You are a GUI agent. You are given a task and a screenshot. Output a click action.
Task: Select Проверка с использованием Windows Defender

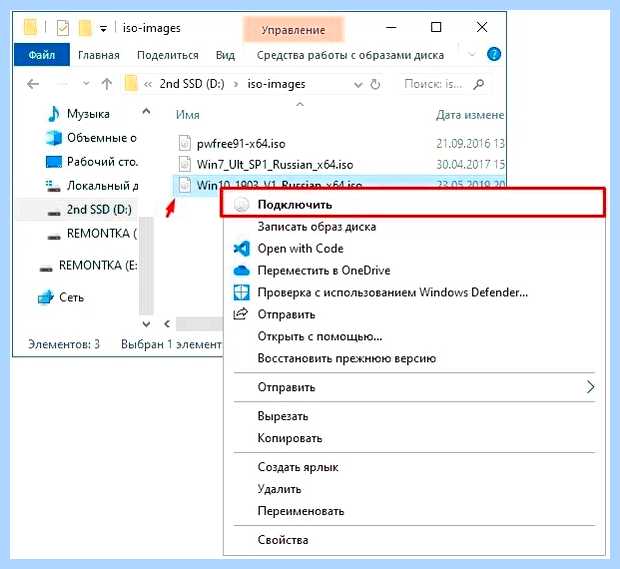coord(413,293)
